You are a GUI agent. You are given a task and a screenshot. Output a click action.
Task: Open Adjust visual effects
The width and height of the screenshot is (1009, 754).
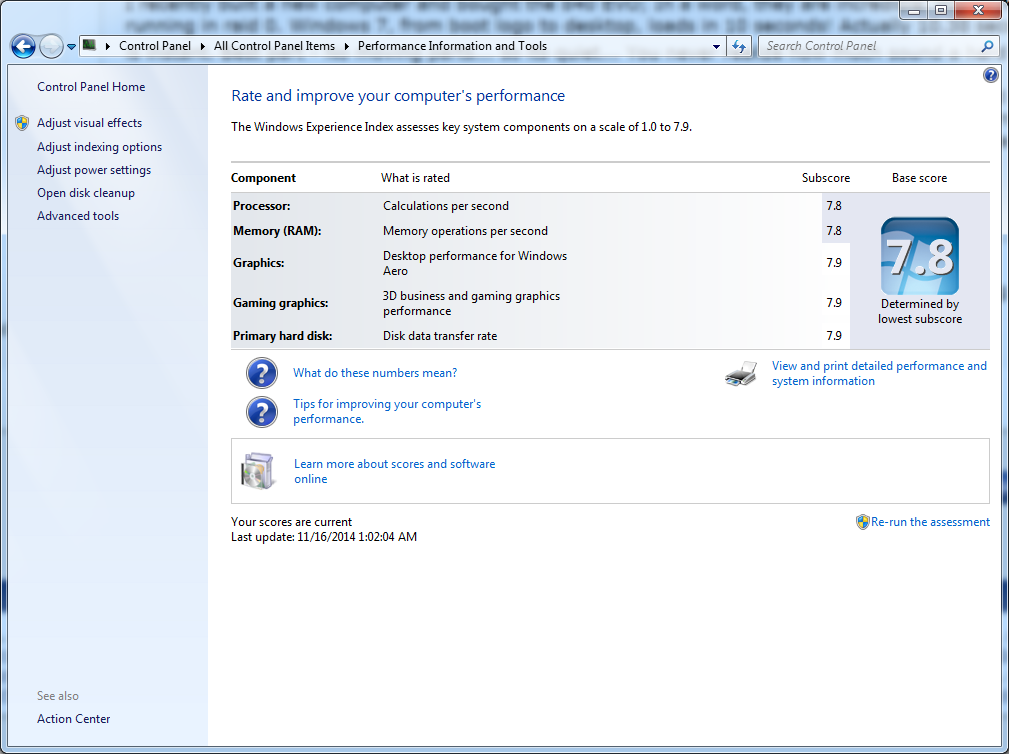click(89, 123)
